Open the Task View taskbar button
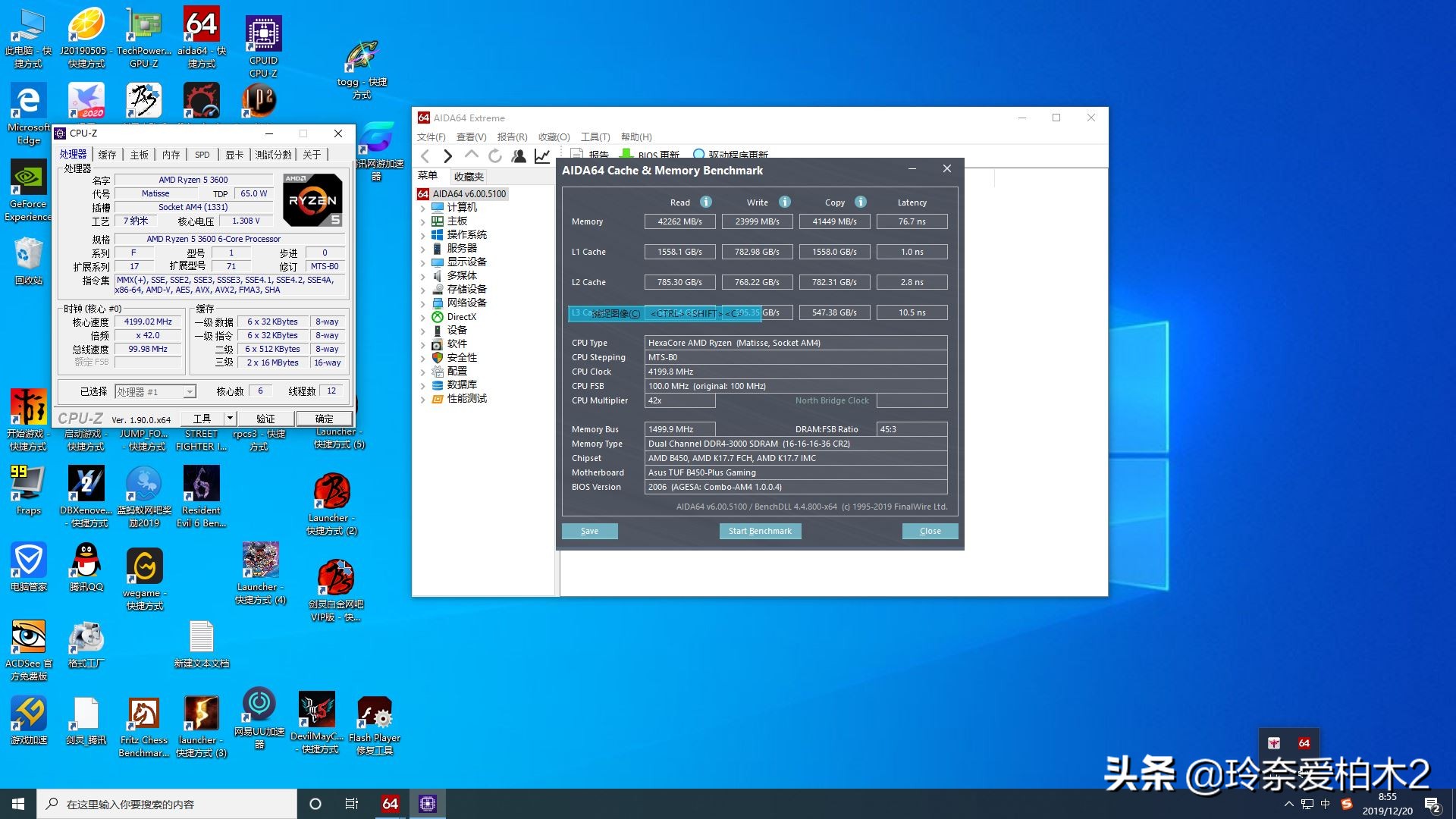1456x819 pixels. pyautogui.click(x=351, y=804)
